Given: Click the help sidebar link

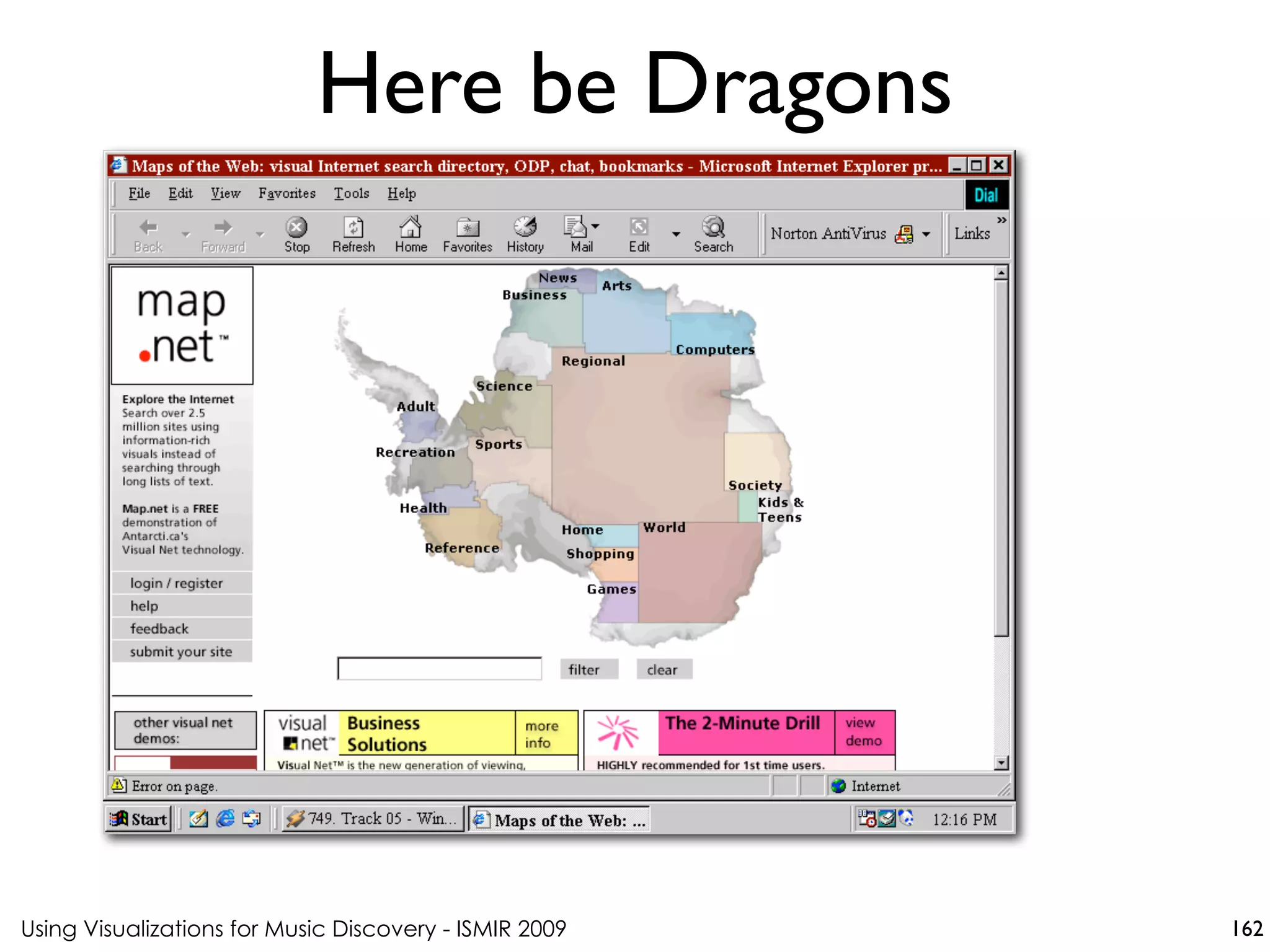Looking at the screenshot, I should click(182, 606).
